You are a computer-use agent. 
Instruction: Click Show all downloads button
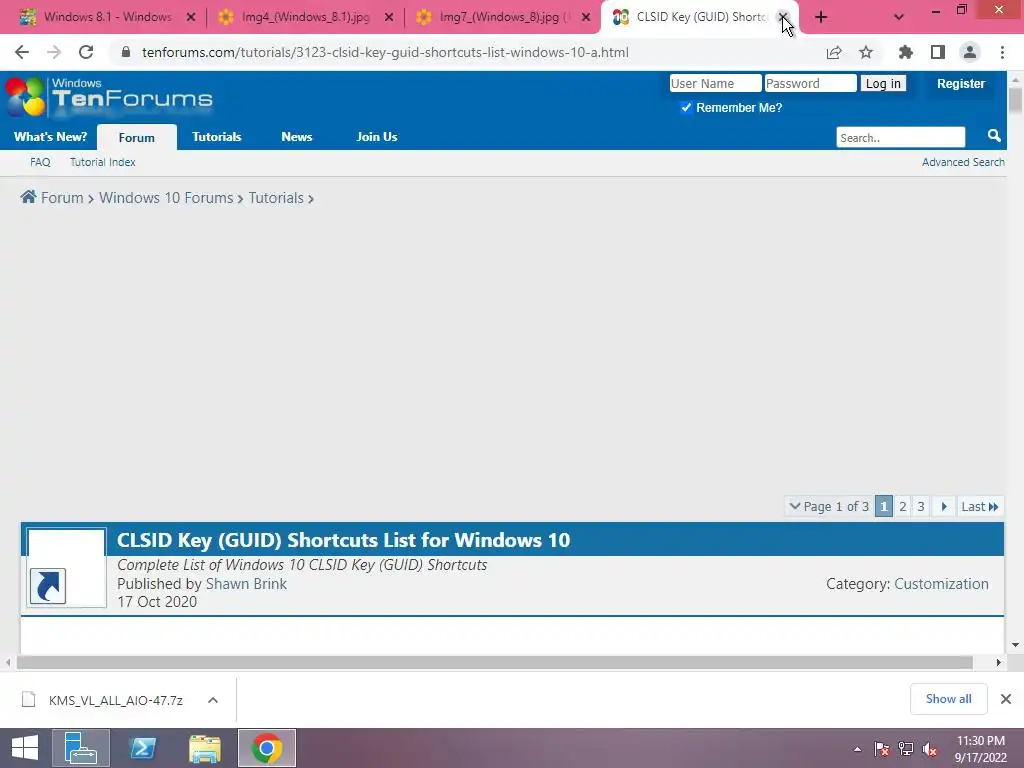pyautogui.click(x=948, y=699)
